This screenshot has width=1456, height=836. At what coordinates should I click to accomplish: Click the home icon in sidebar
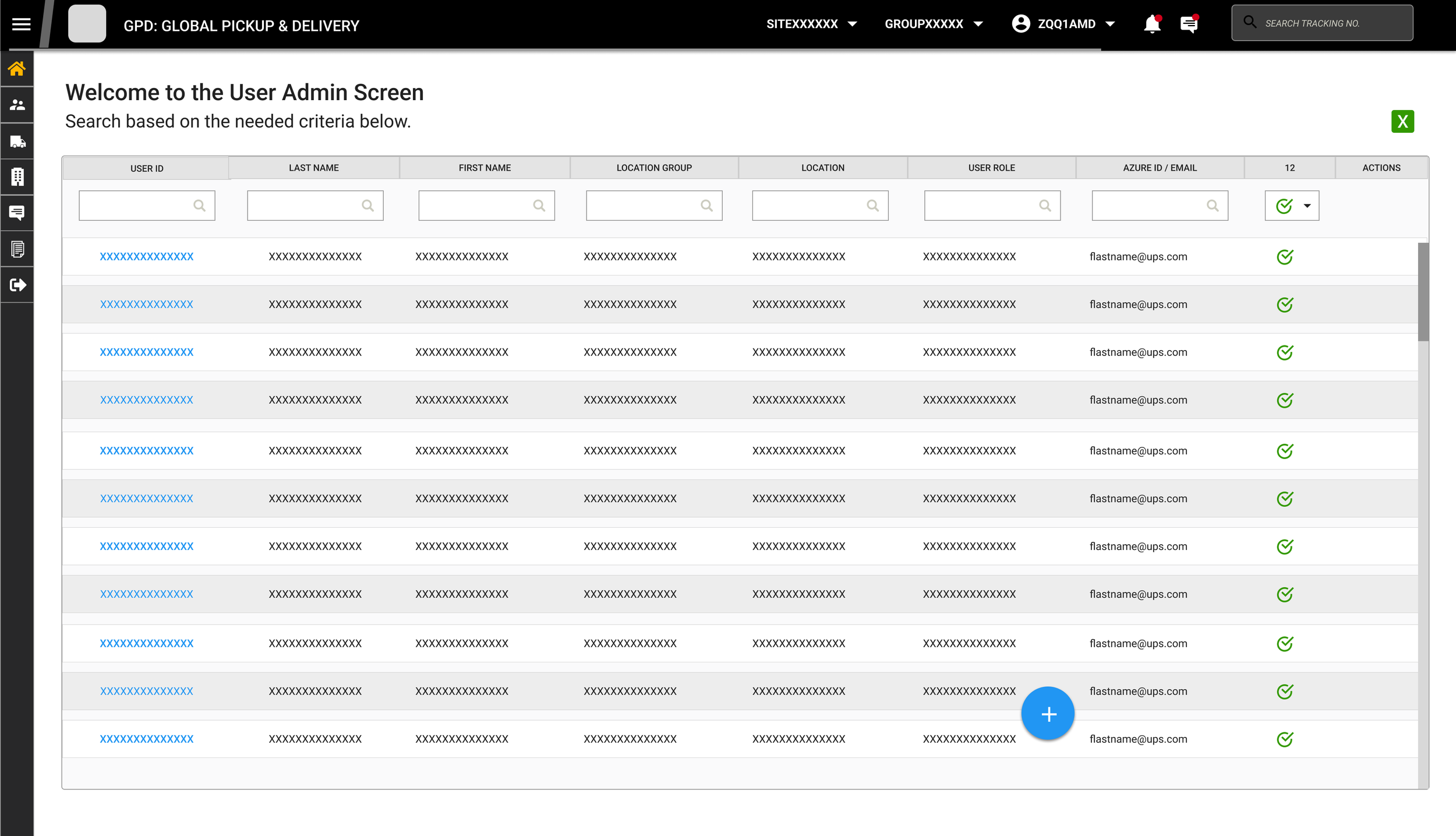[17, 69]
